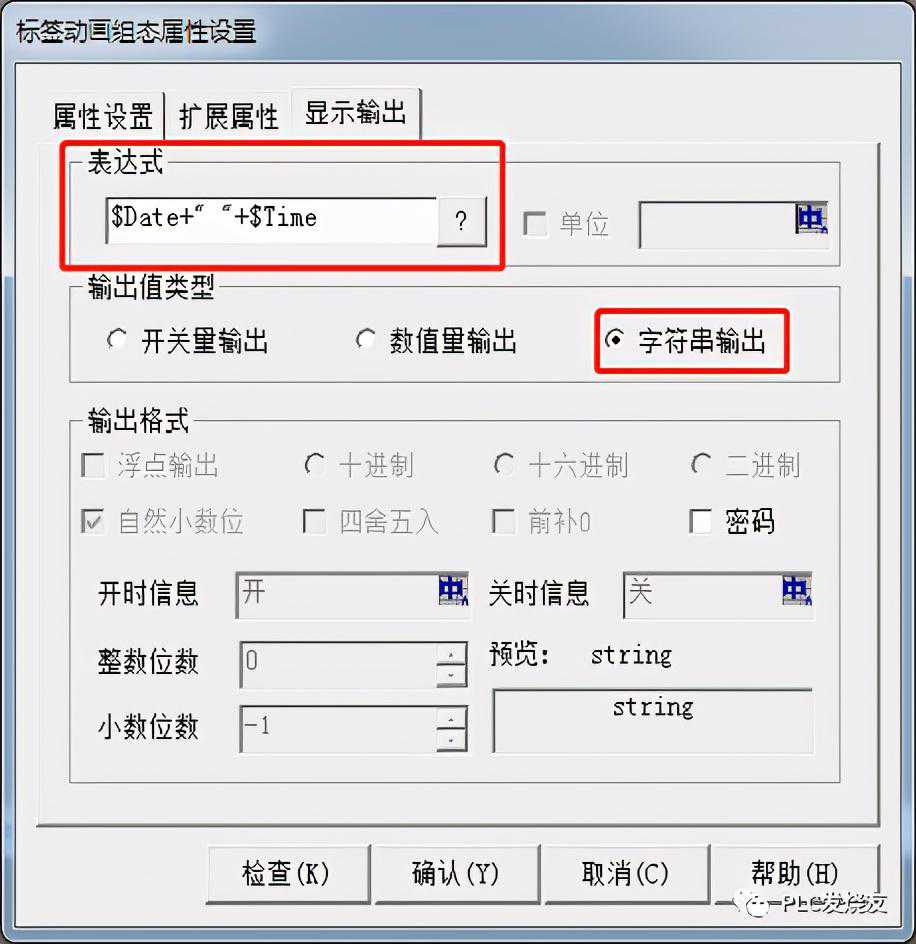Choose 字符串输出 radio option
Screen dimensions: 916x944
click(614, 340)
